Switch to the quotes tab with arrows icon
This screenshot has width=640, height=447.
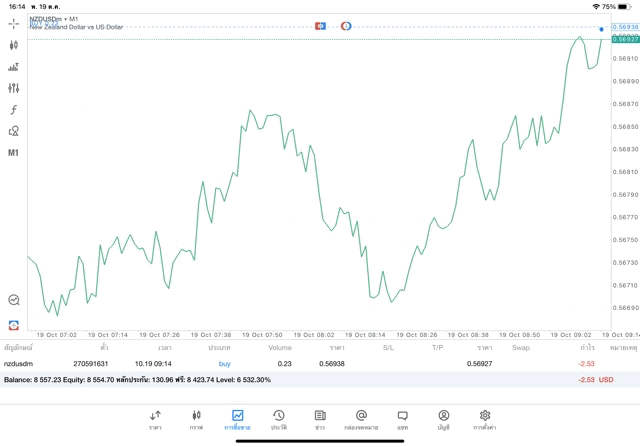coord(155,420)
